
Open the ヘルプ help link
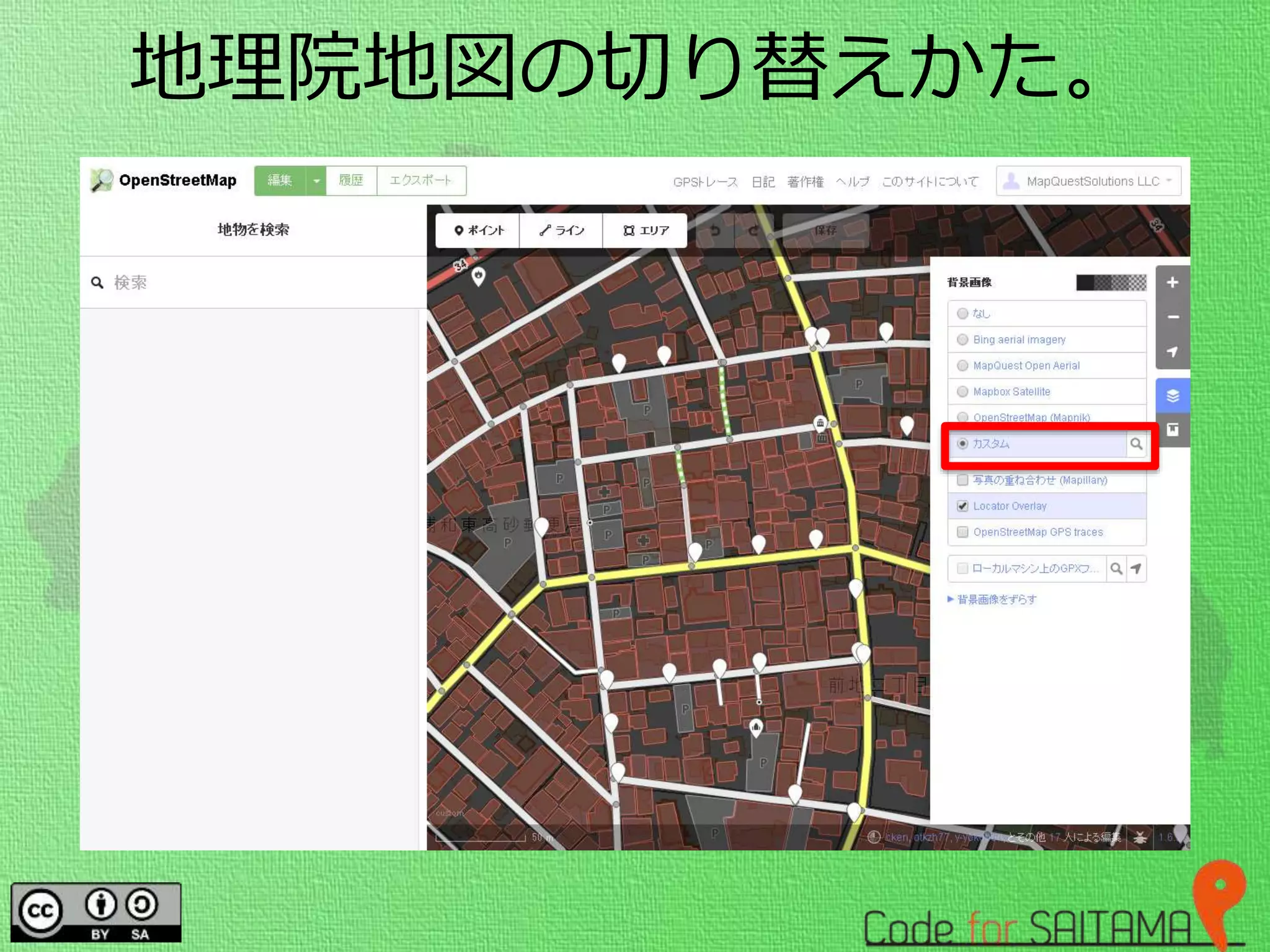tap(853, 182)
